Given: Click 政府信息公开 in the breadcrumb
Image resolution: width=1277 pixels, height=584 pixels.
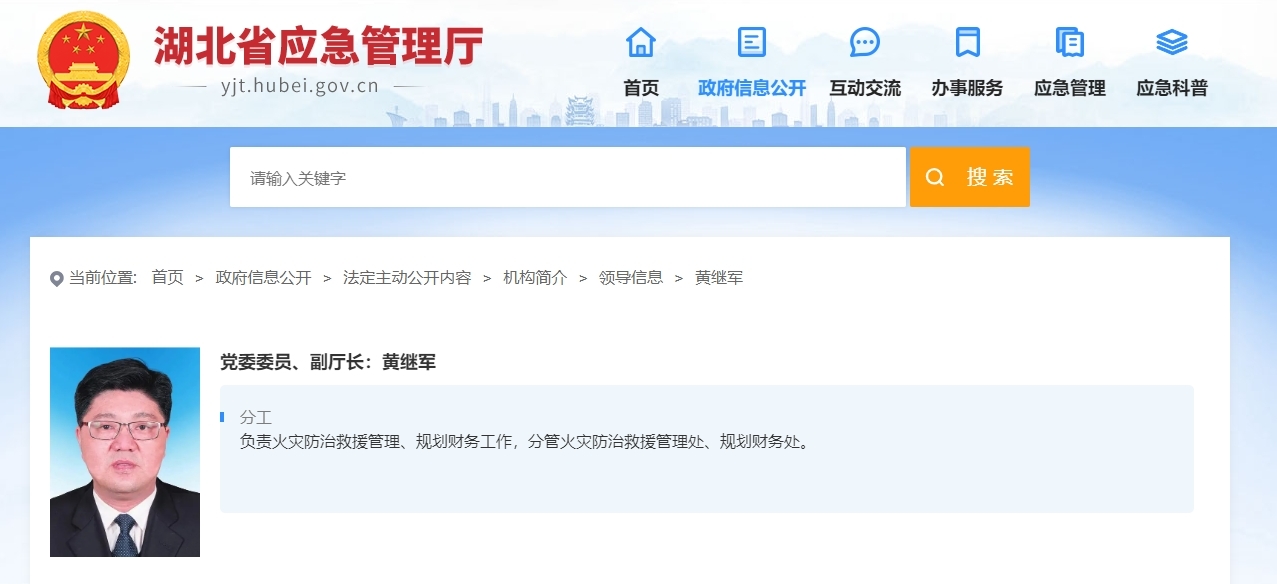Looking at the screenshot, I should point(264,278).
